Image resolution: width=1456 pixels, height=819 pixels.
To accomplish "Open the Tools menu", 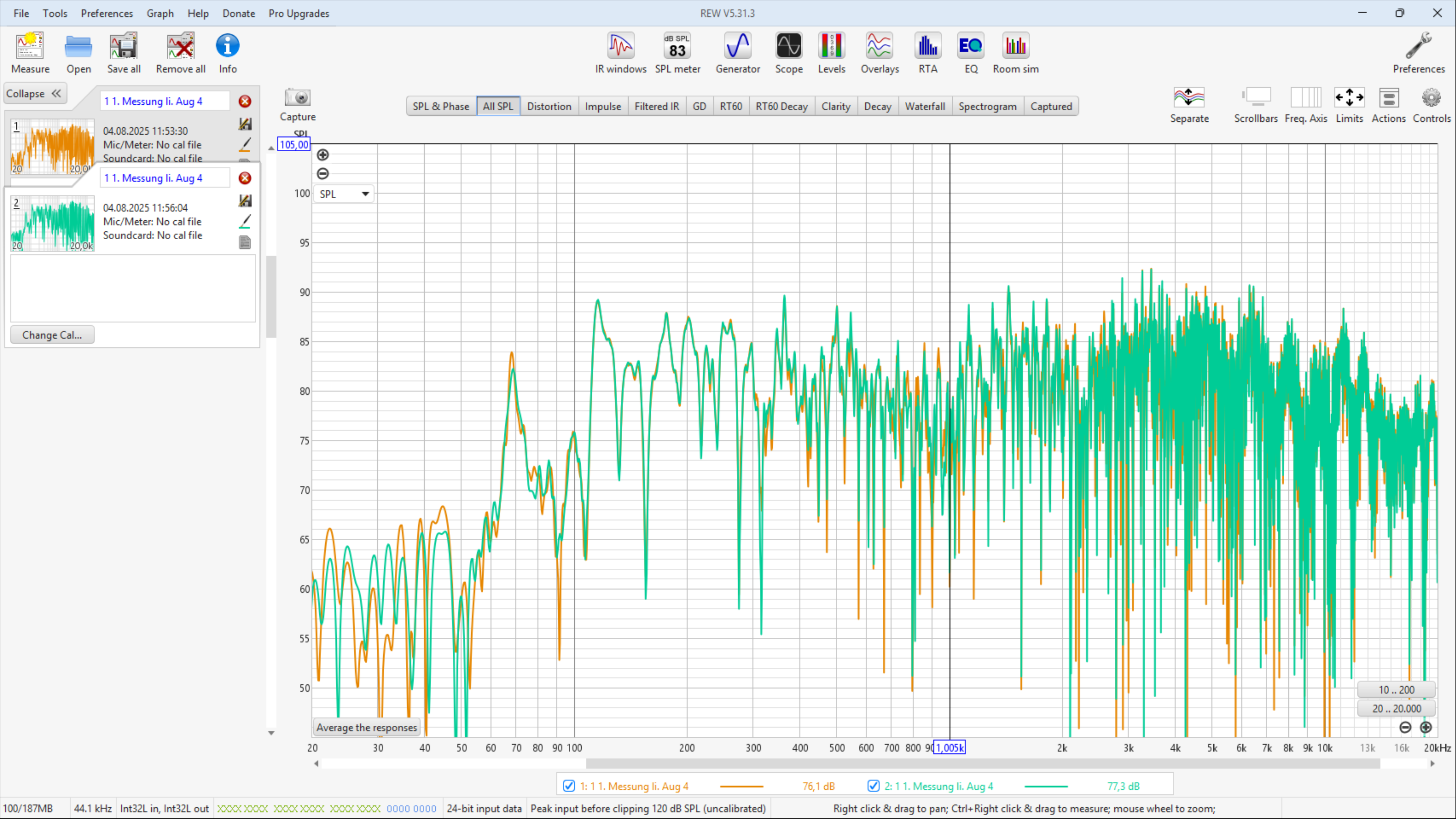I will coord(55,13).
